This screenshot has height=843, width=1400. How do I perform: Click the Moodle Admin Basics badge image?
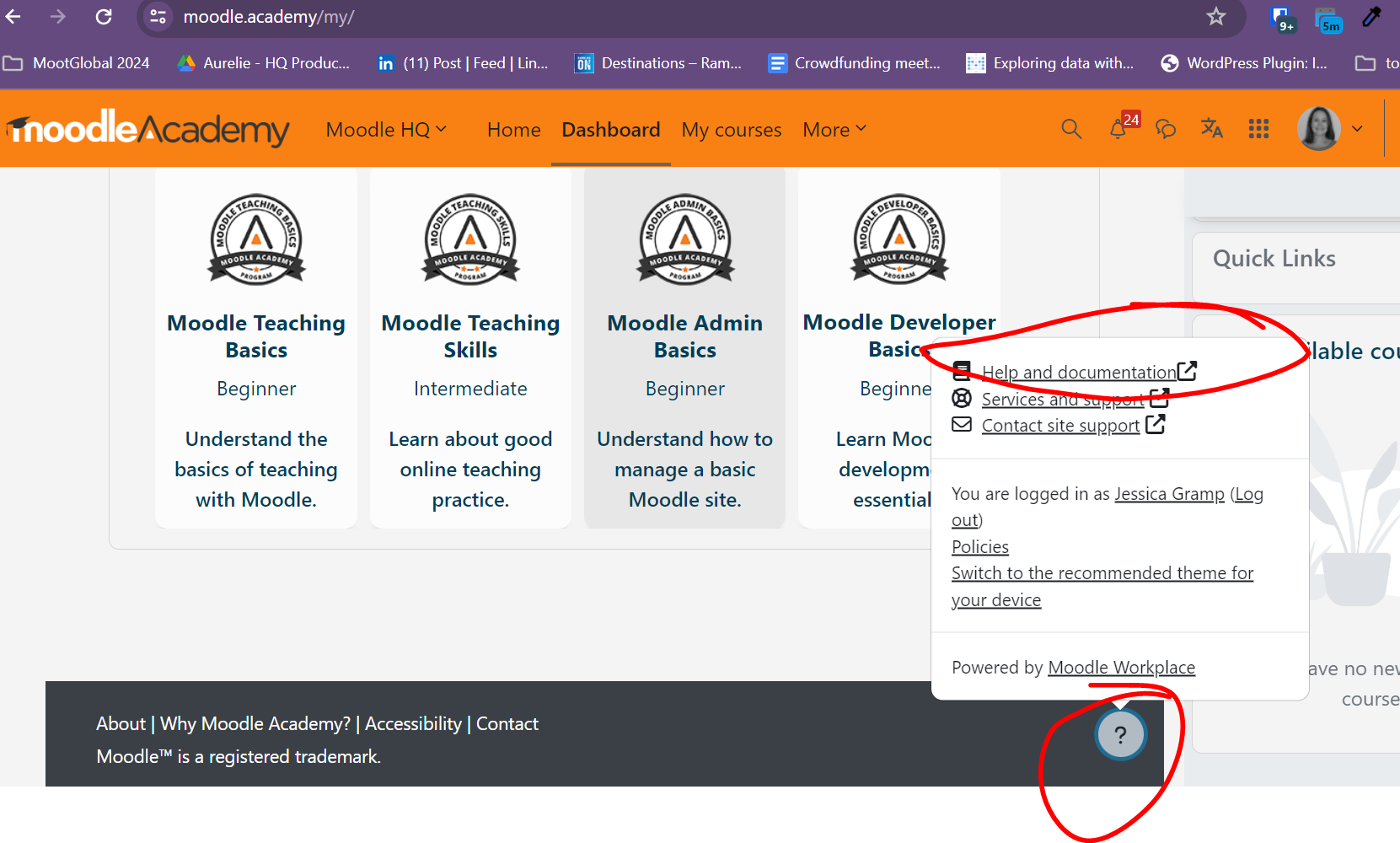pyautogui.click(x=685, y=239)
